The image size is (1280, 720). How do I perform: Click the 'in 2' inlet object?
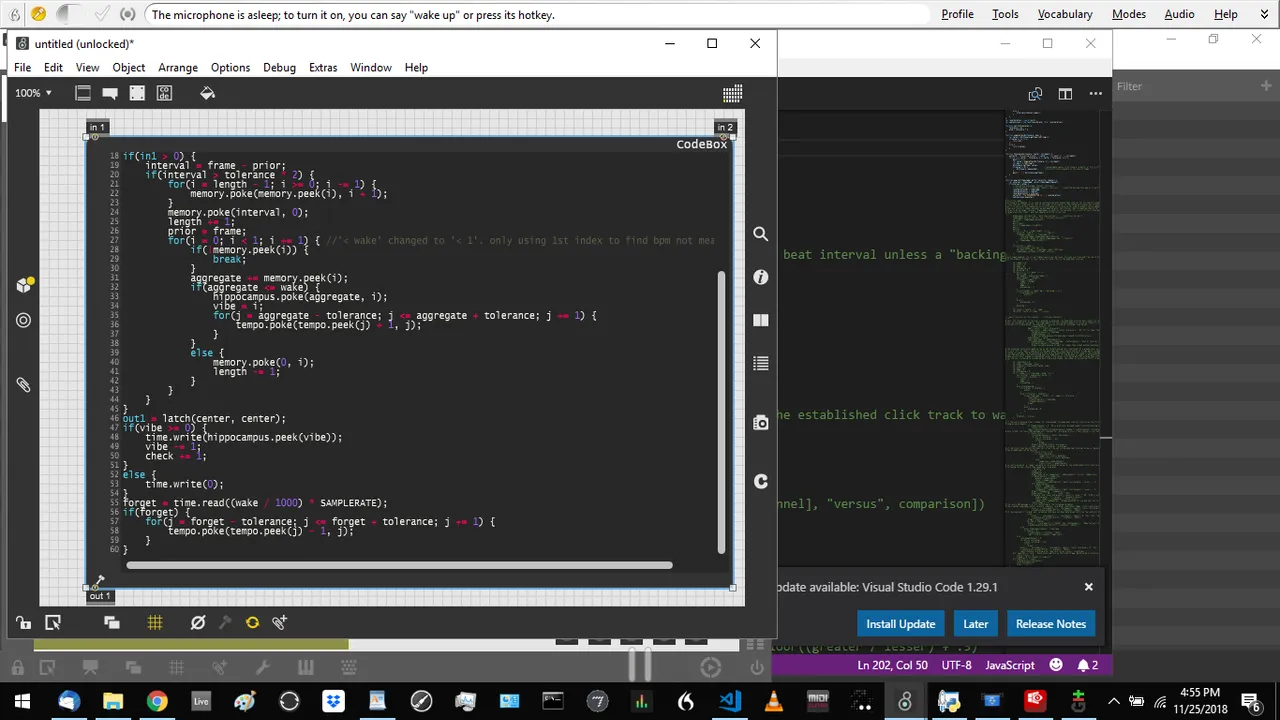725,127
